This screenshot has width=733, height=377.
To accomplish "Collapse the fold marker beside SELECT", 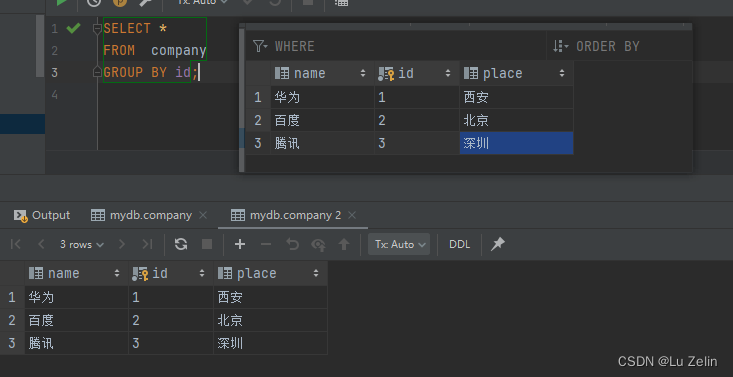I will 97,29.
